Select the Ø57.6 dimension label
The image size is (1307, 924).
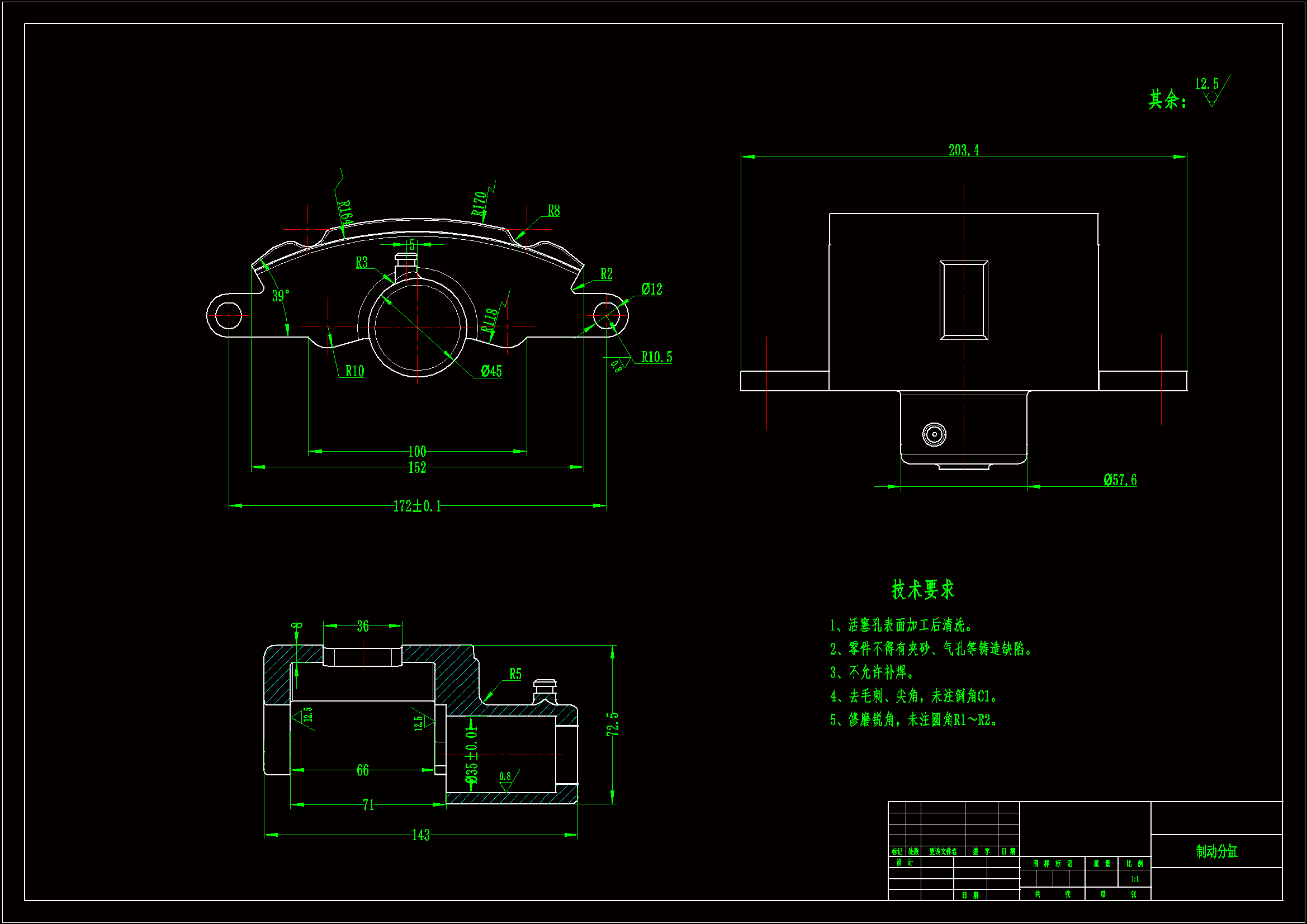[1120, 481]
